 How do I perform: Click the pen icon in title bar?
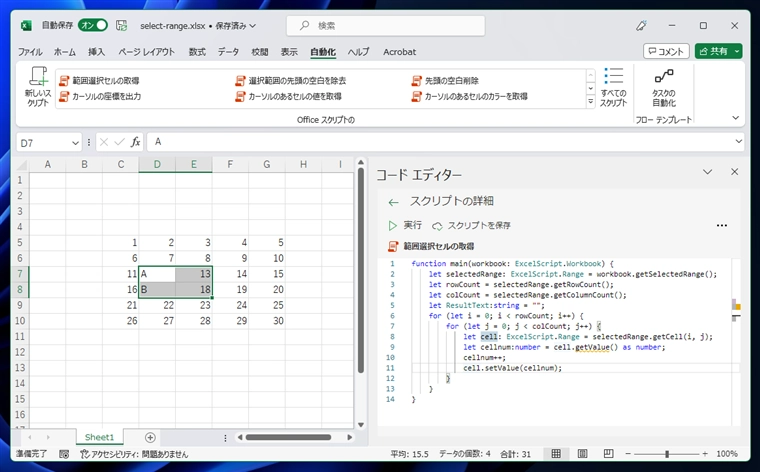pos(641,26)
